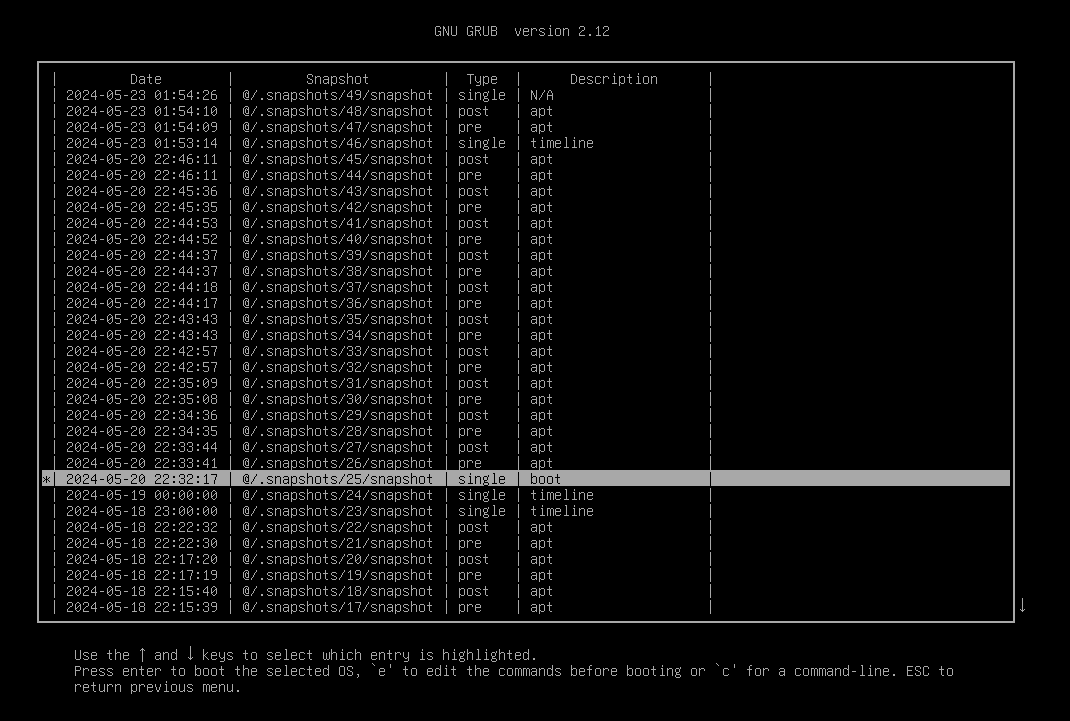Viewport: 1070px width, 721px height.
Task: Click the Snapshot column header
Action: click(337, 79)
